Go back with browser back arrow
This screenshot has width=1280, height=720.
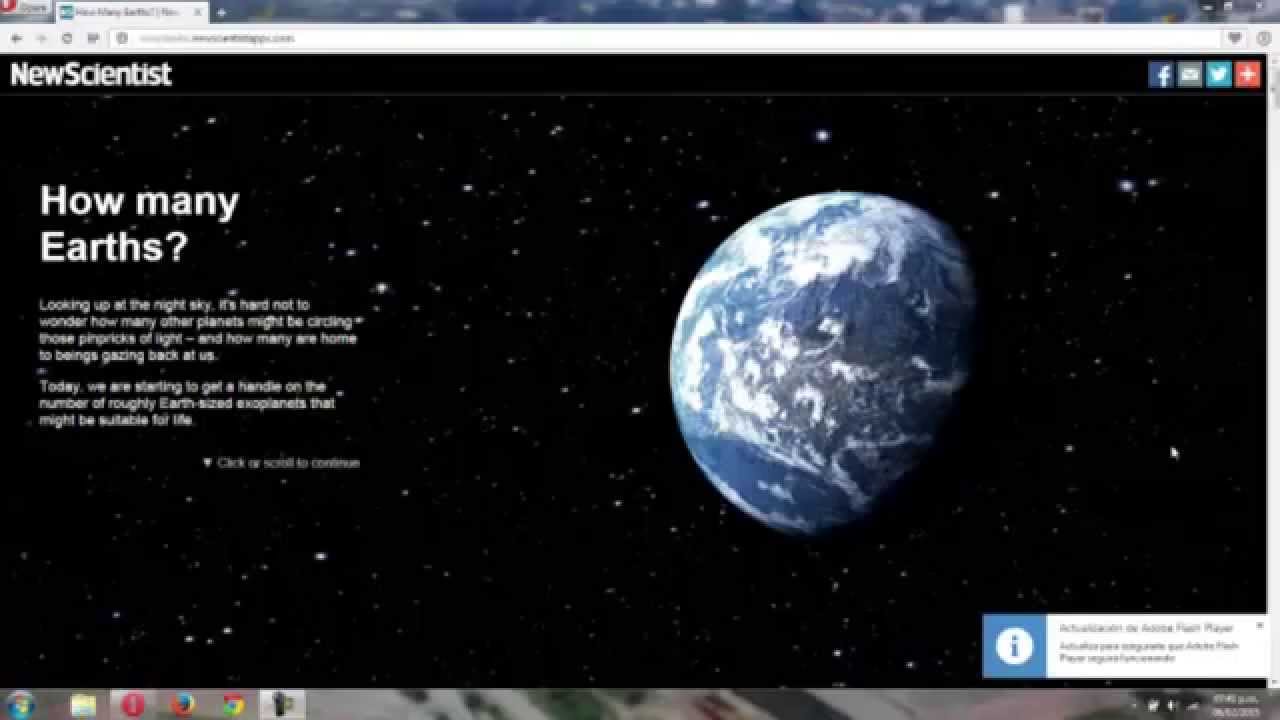pos(16,38)
